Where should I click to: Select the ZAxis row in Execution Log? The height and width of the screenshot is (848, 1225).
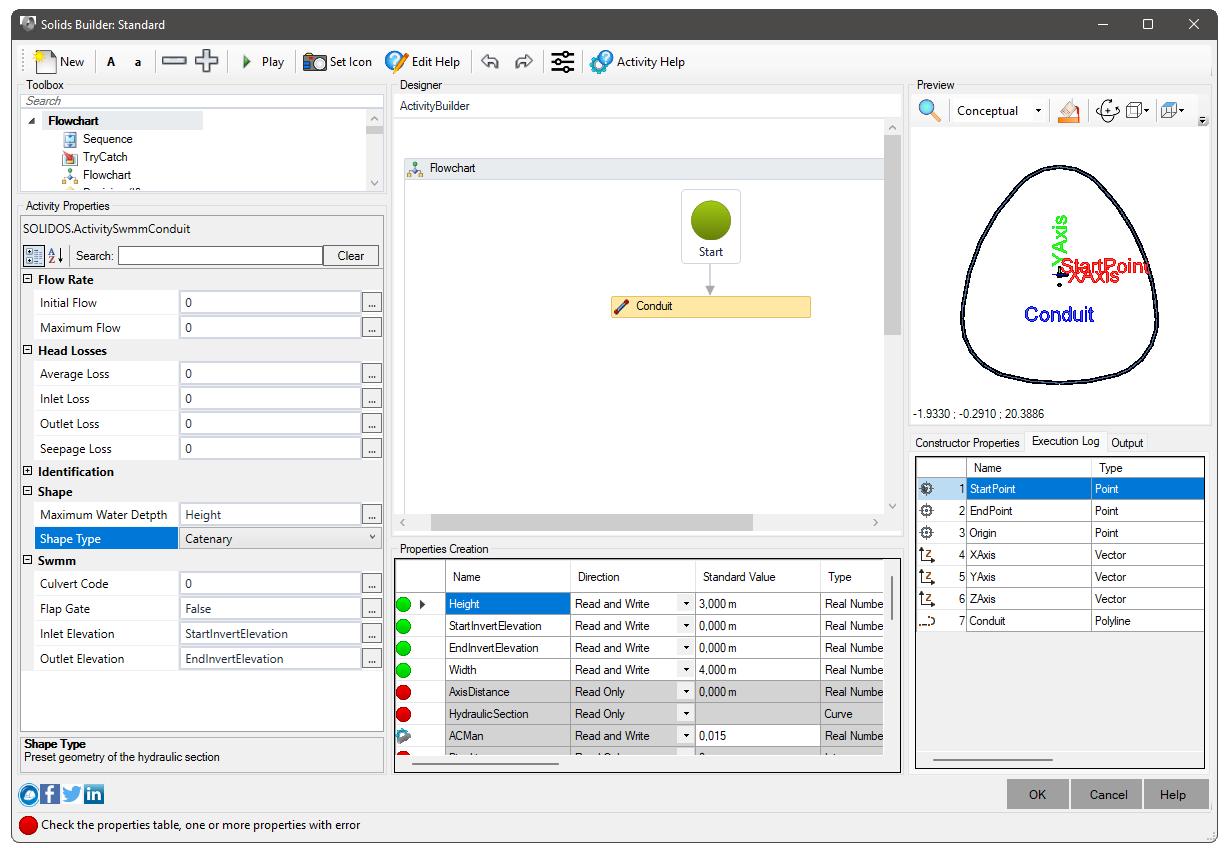click(1060, 599)
